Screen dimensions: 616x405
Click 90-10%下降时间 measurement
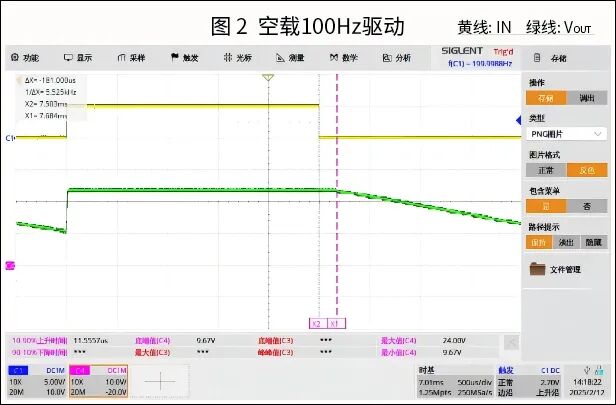pyautogui.click(x=40, y=352)
